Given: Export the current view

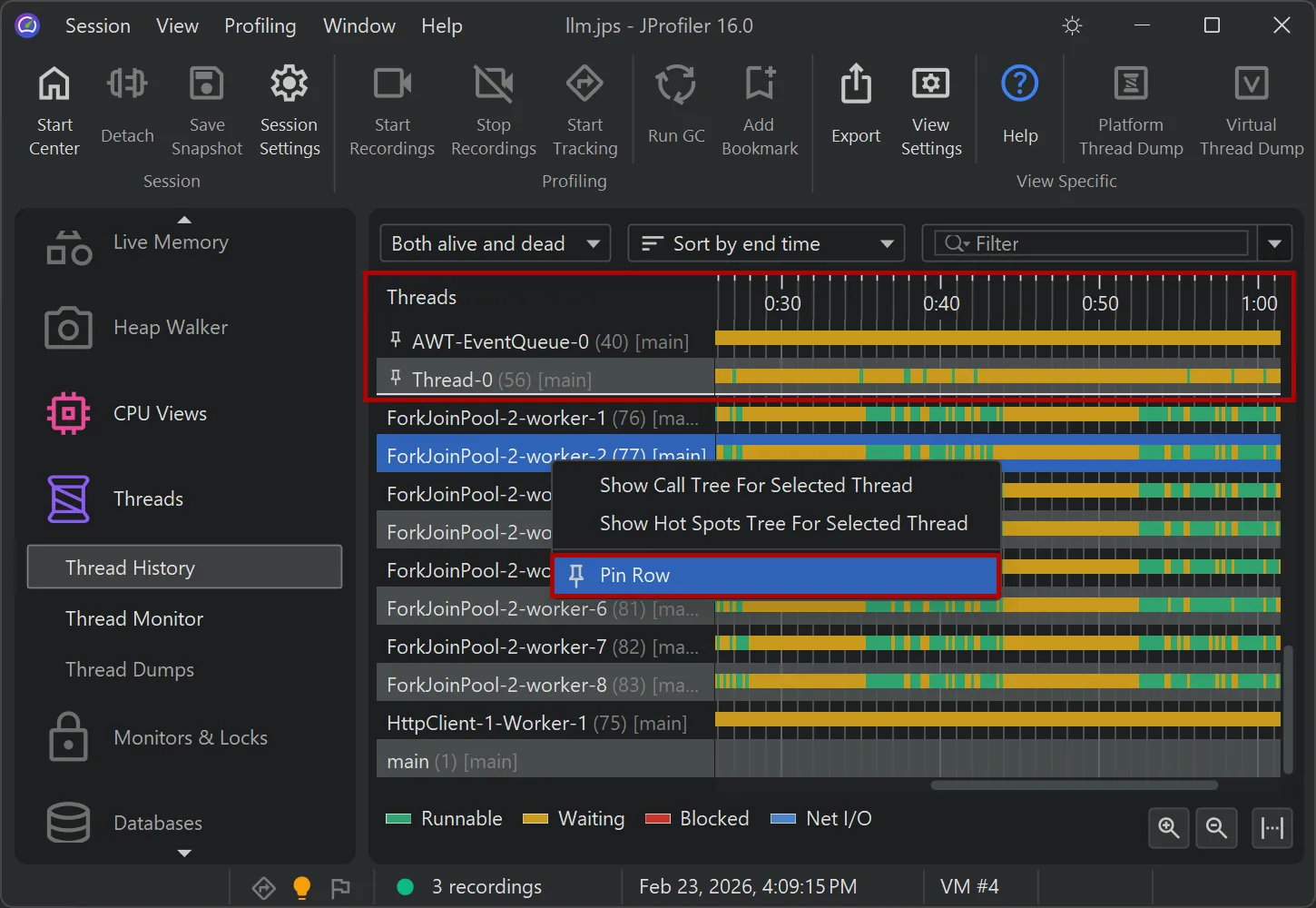Looking at the screenshot, I should pos(854,109).
